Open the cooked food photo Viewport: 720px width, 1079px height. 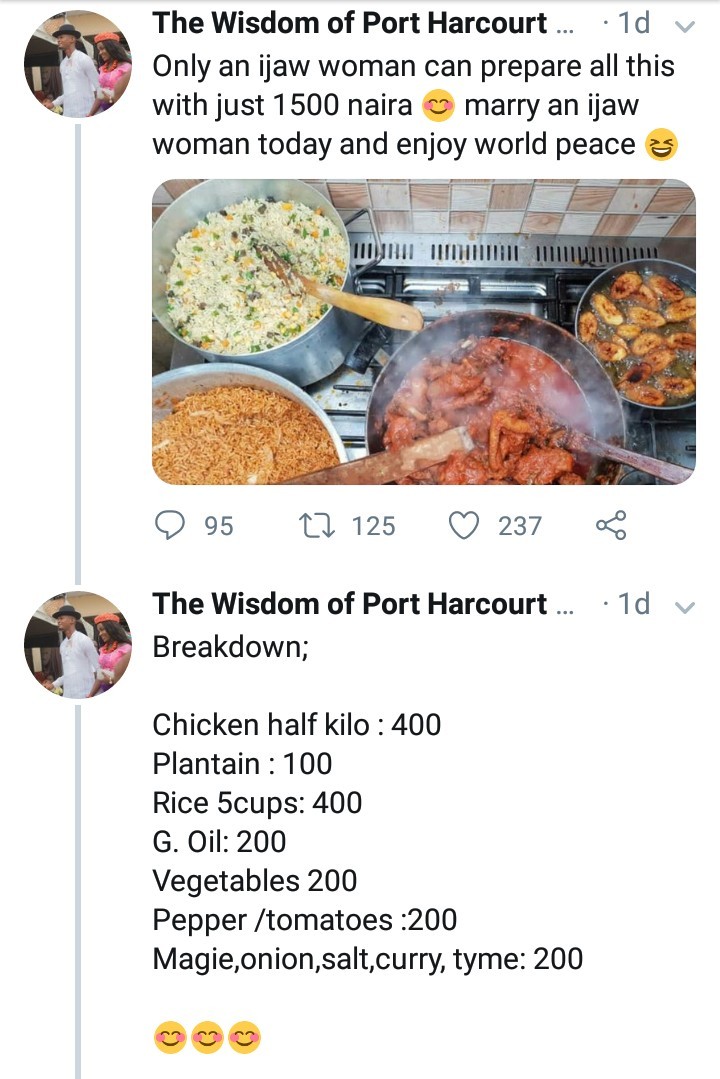pos(423,332)
